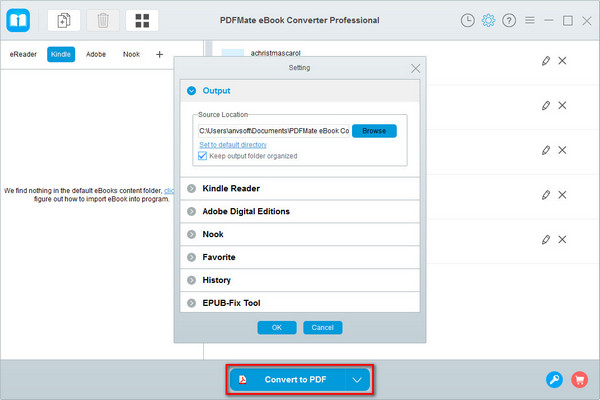Click the pencil edit icon on fourth book row
This screenshot has width=600, height=400.
coord(546,195)
